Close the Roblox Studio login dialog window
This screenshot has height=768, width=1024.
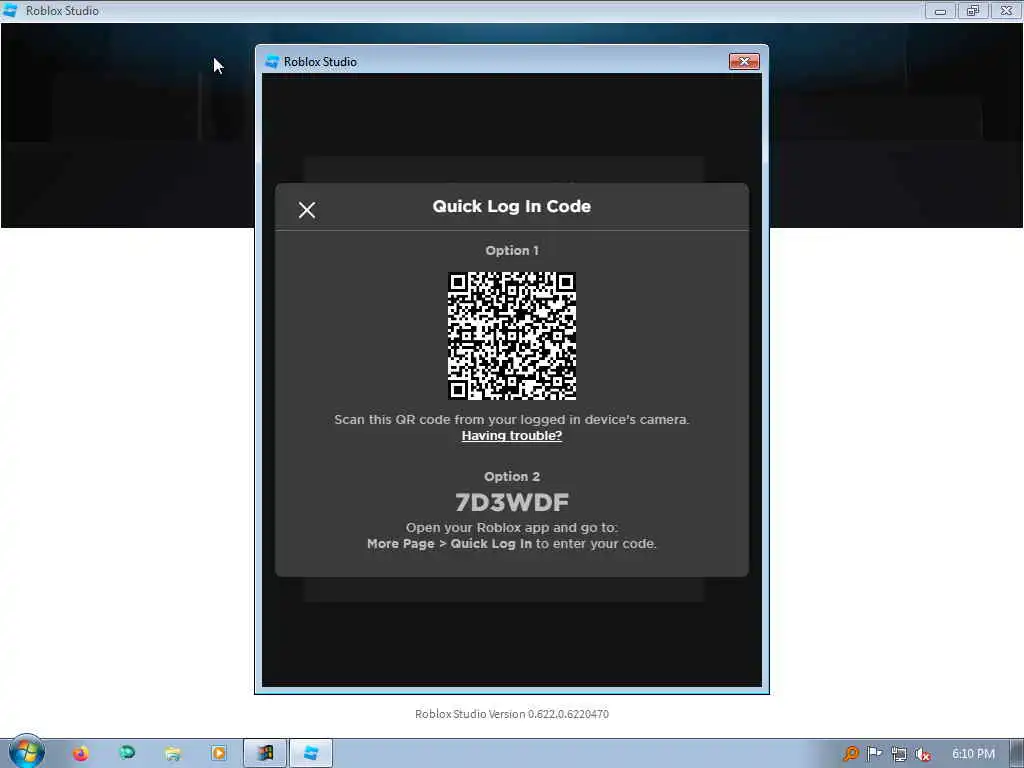tap(744, 61)
